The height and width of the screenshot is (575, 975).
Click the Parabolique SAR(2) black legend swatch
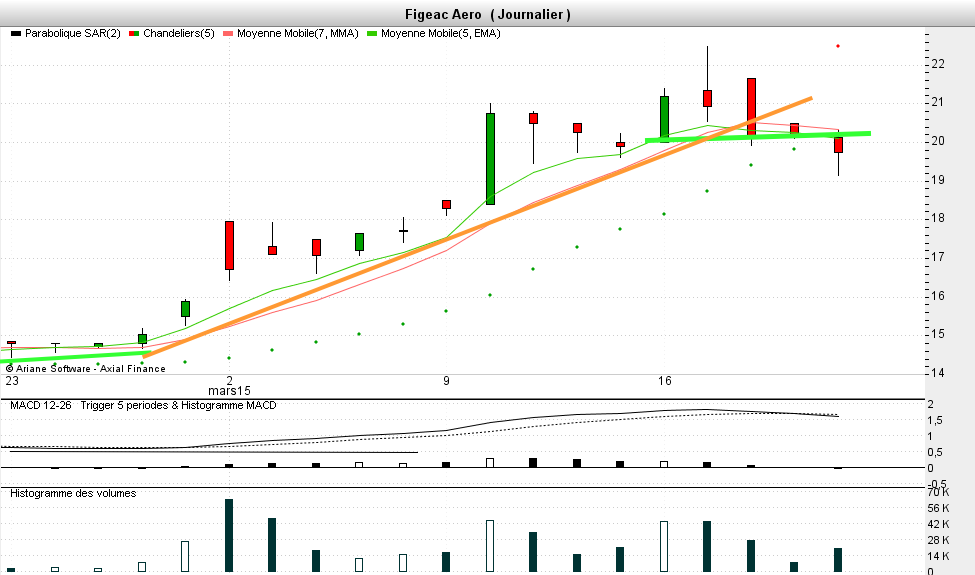pos(16,34)
